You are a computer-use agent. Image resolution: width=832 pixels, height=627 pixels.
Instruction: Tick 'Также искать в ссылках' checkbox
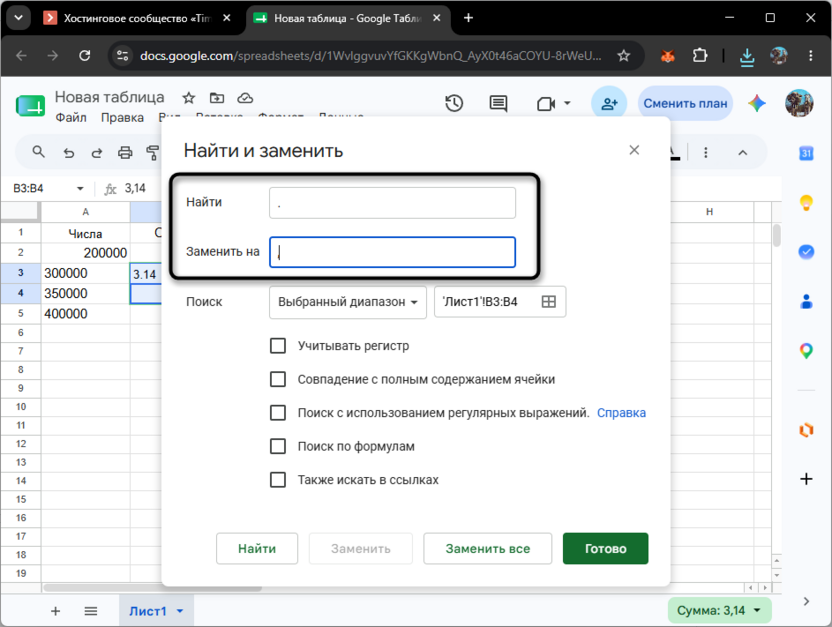278,480
